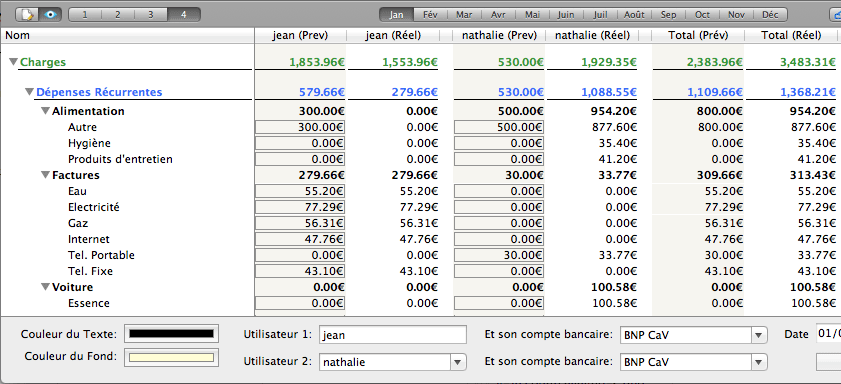Screen dimensions: 841x384
Task: Select level 1 segment
Action: coord(85,14)
